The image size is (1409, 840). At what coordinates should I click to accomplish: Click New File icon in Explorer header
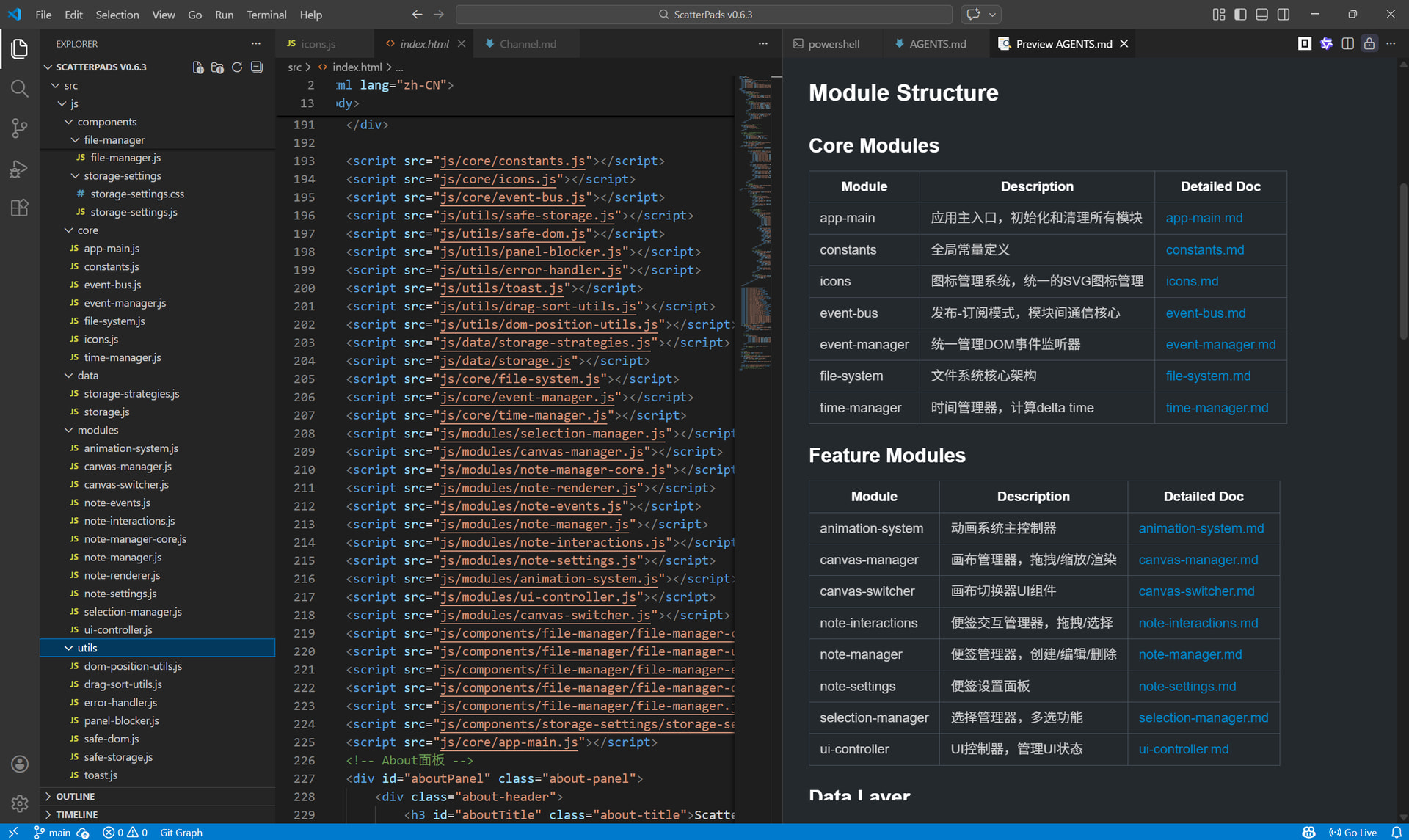pyautogui.click(x=198, y=67)
